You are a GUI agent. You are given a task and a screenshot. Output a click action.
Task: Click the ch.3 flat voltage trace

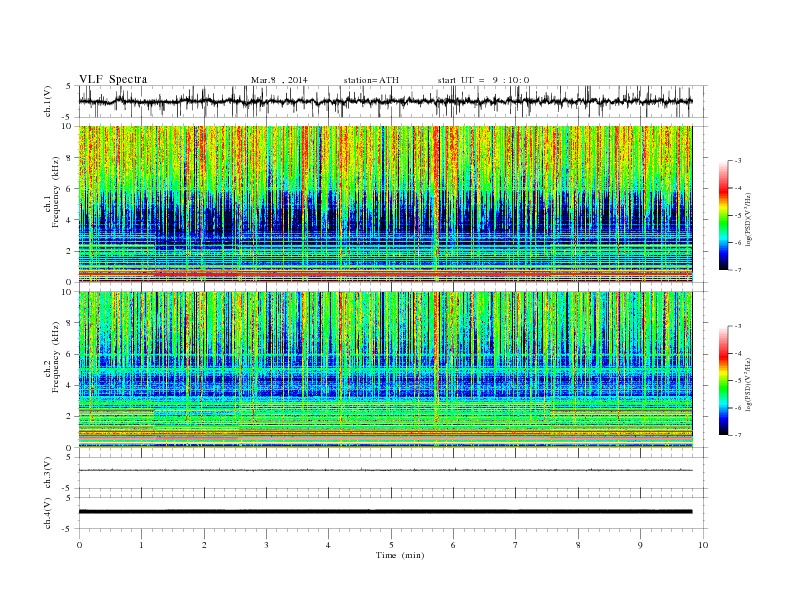pos(385,470)
